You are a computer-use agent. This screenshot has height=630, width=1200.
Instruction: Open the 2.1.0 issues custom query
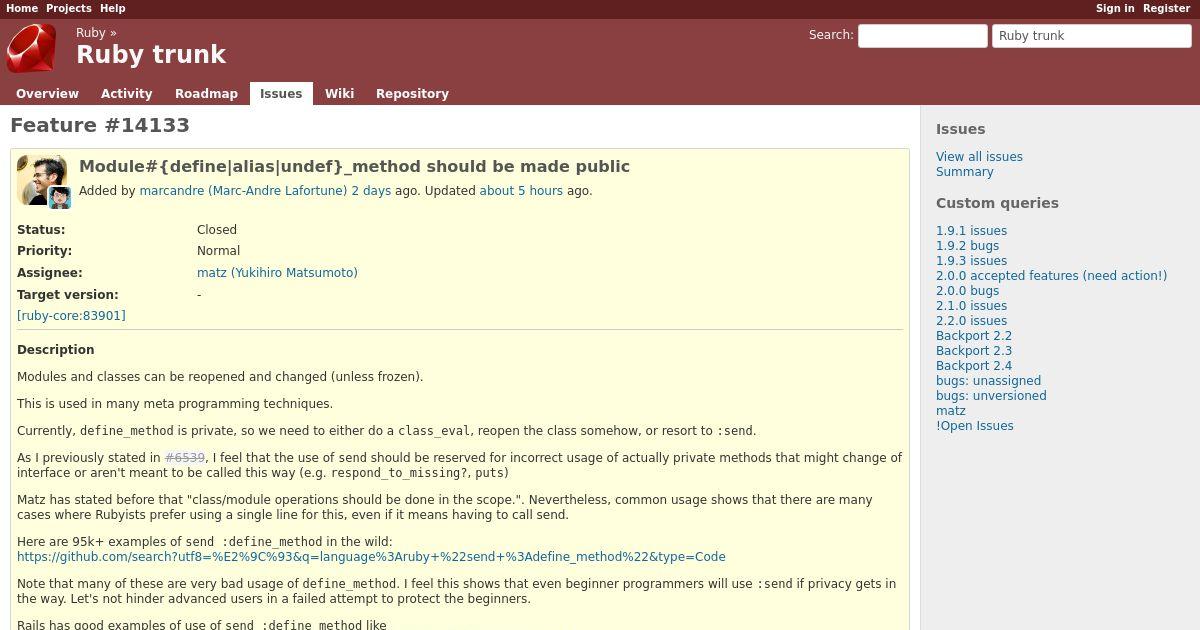pyautogui.click(x=971, y=305)
